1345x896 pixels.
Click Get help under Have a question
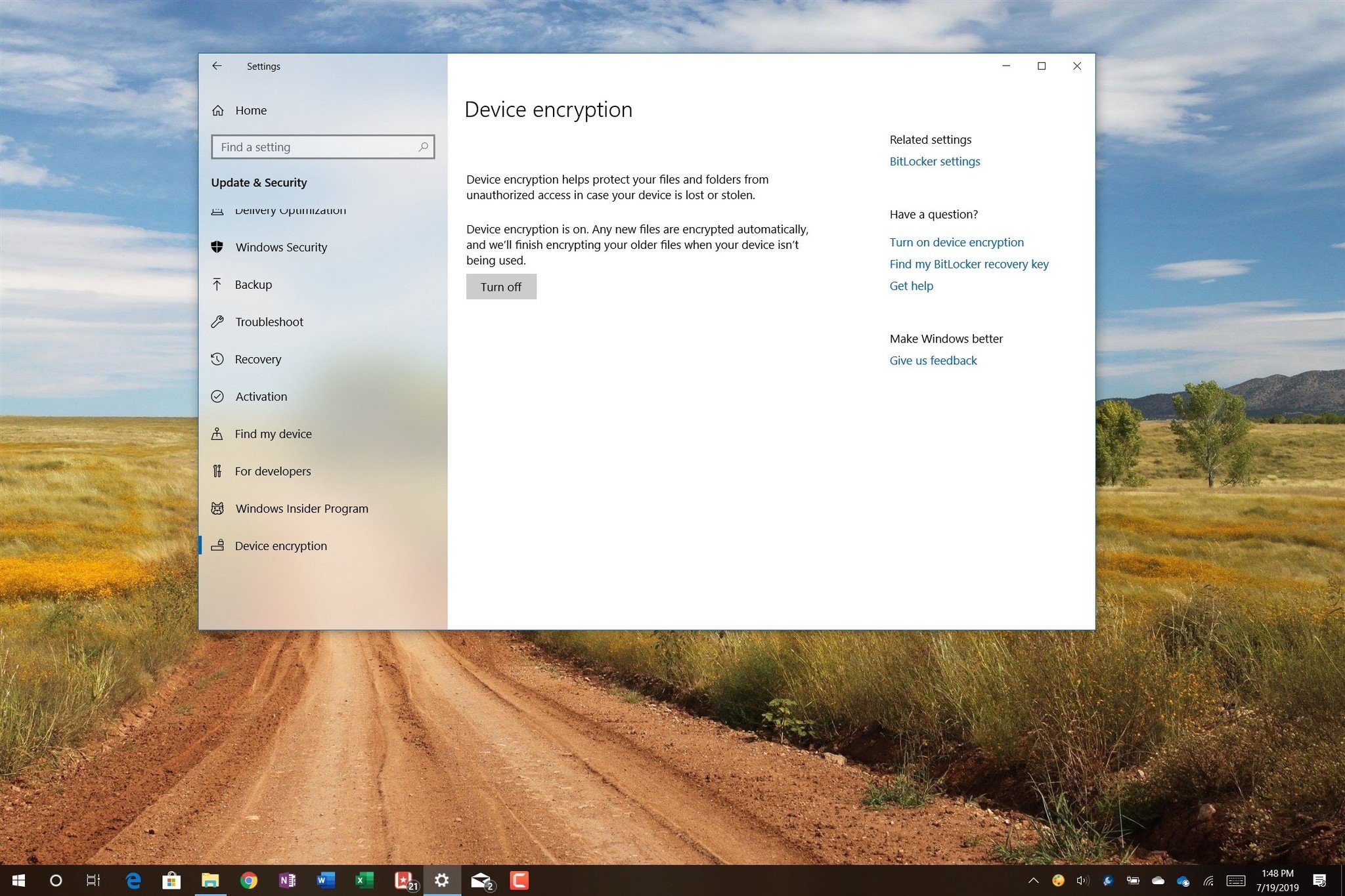(912, 286)
